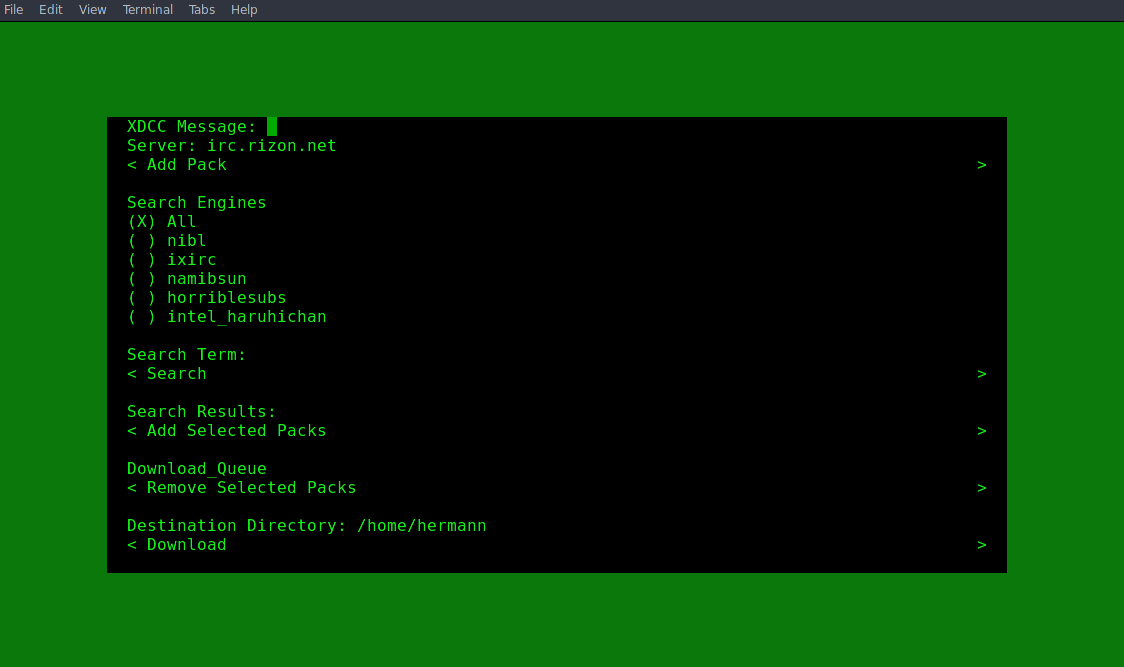The height and width of the screenshot is (667, 1124).
Task: Click the Search button
Action: (557, 374)
